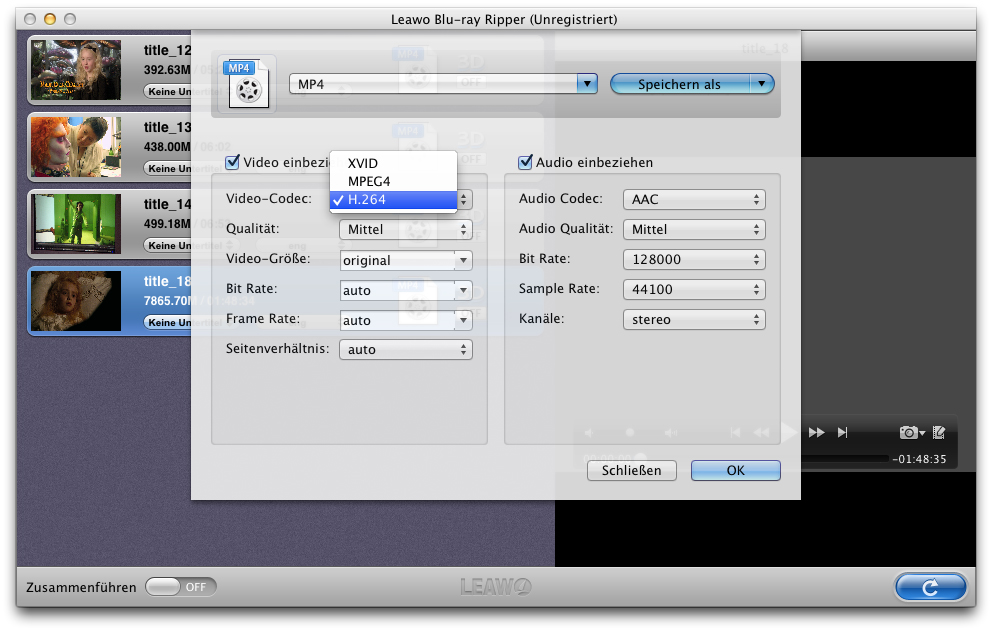
Task: Skip to next chapter in player
Action: tap(842, 432)
